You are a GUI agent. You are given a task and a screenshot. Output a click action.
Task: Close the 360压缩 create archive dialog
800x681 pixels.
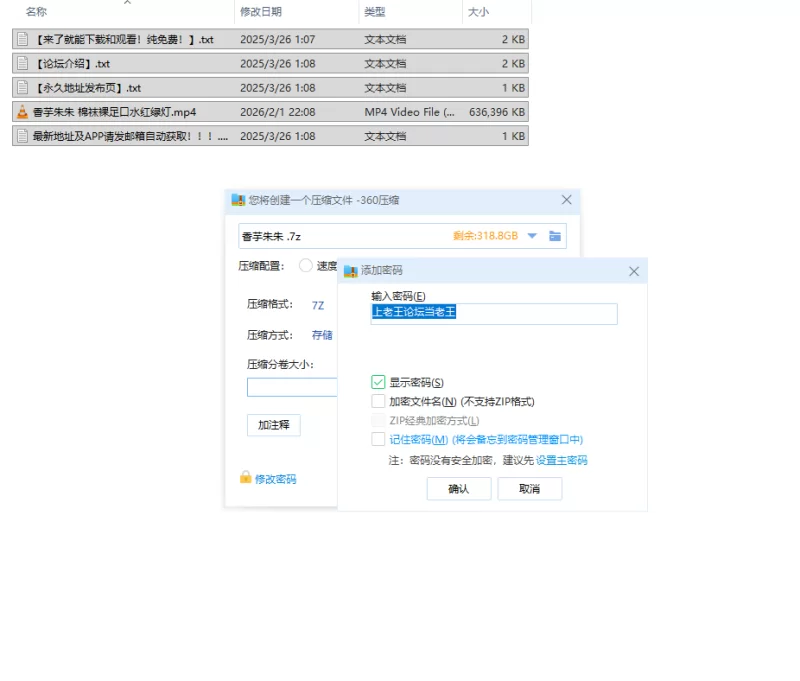(566, 200)
